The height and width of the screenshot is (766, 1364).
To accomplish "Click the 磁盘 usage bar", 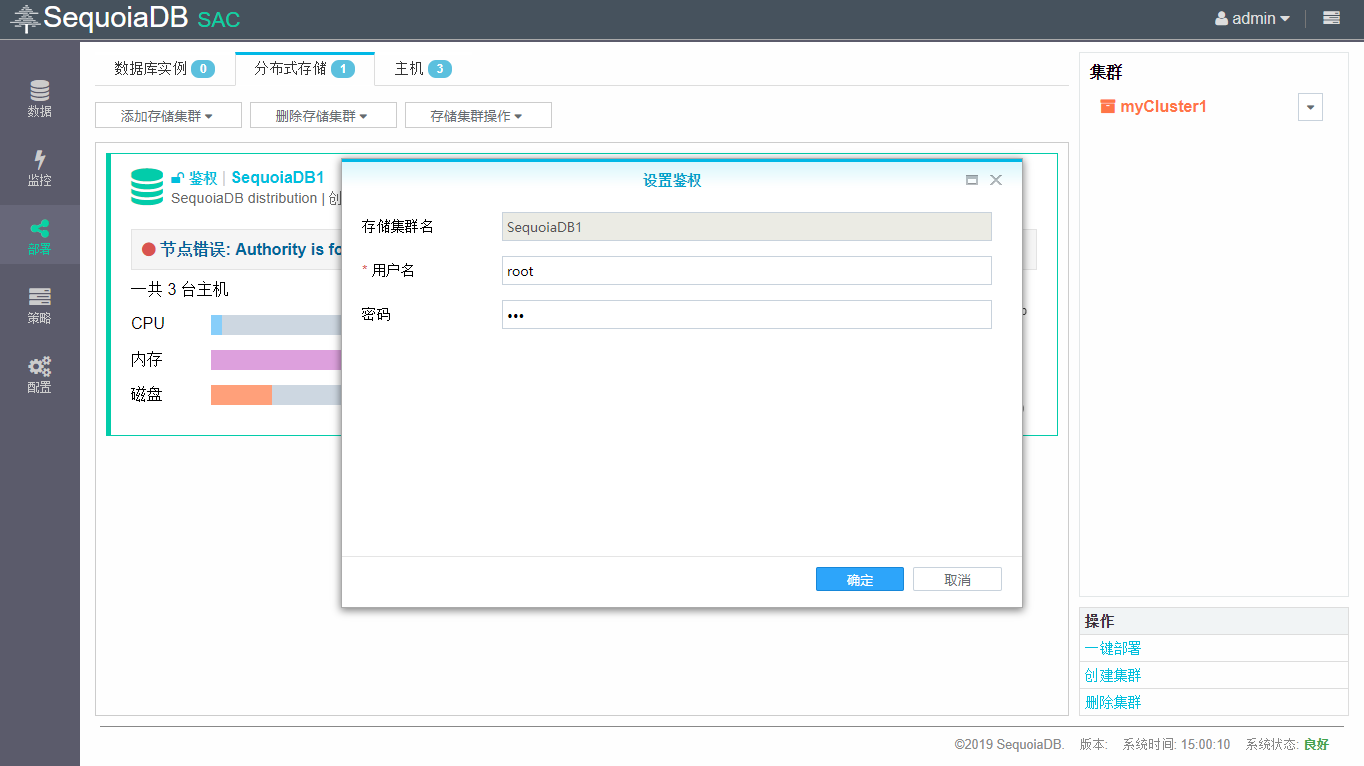I will (x=276, y=395).
